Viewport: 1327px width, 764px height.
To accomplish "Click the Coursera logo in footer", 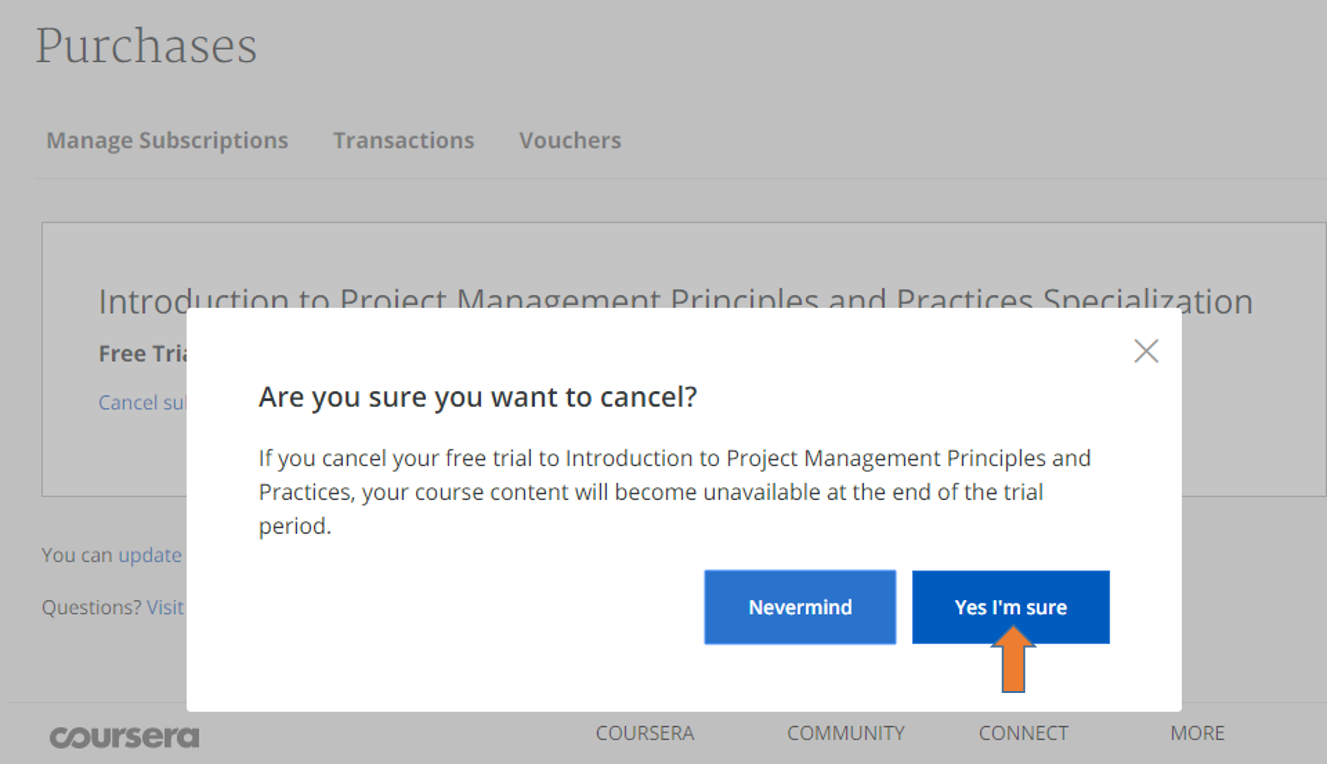I will (x=124, y=738).
